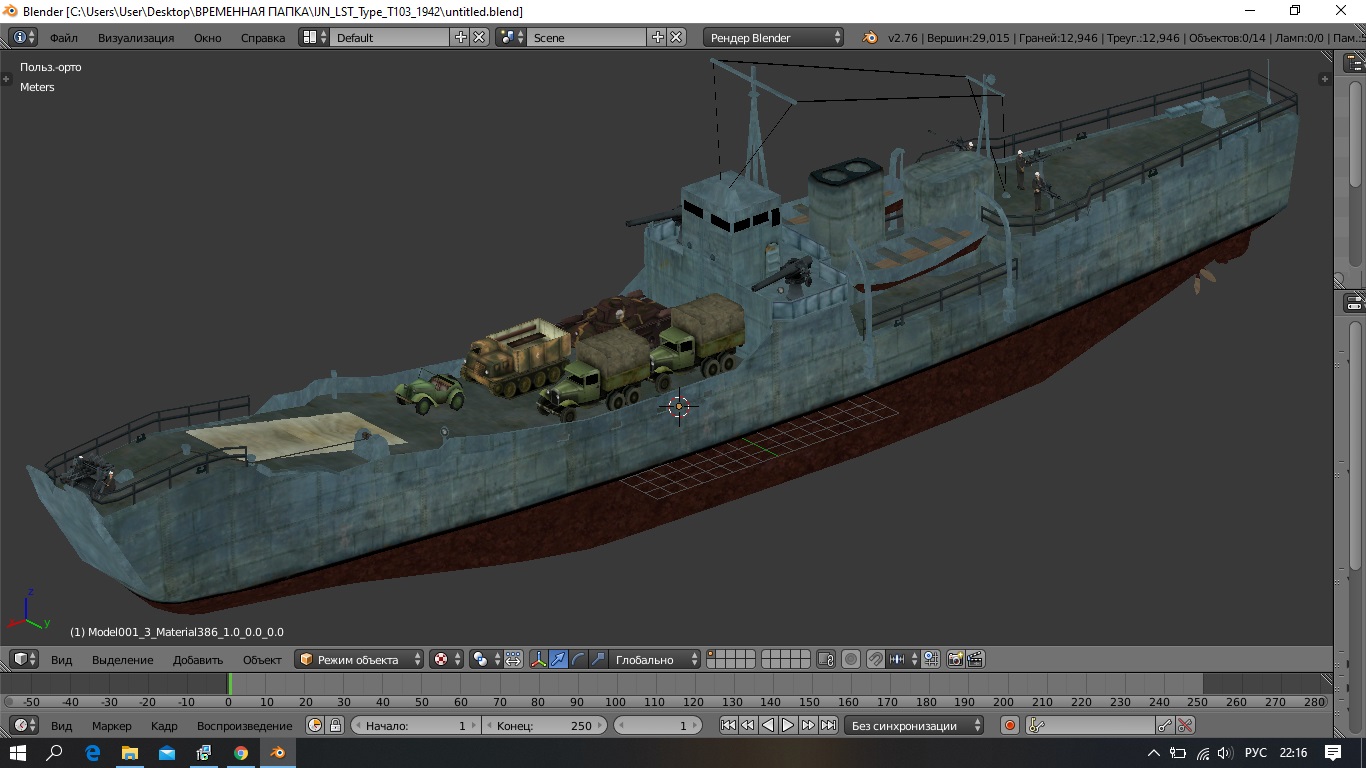
Task: Play the animation forward
Action: 788,726
